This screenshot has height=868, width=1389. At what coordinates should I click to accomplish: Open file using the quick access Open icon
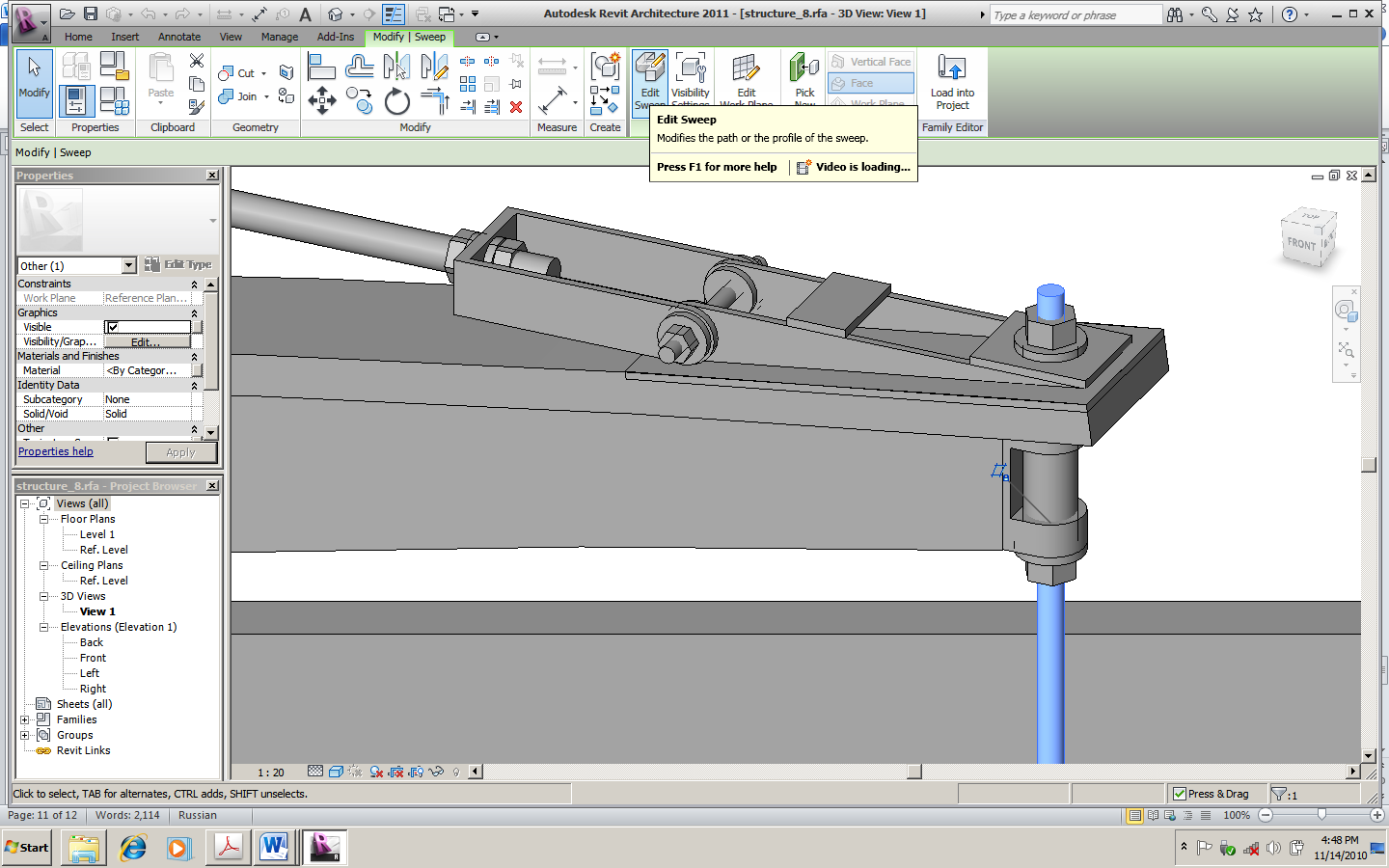pyautogui.click(x=67, y=14)
